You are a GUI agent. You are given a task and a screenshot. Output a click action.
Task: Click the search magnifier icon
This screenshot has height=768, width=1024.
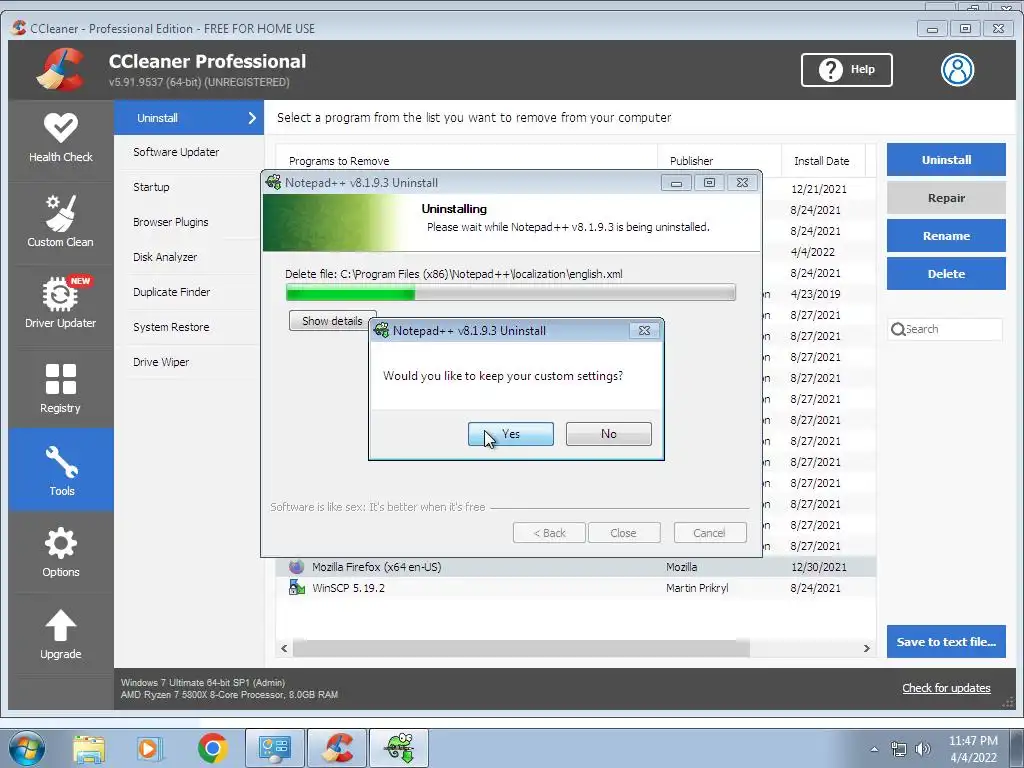click(x=898, y=330)
